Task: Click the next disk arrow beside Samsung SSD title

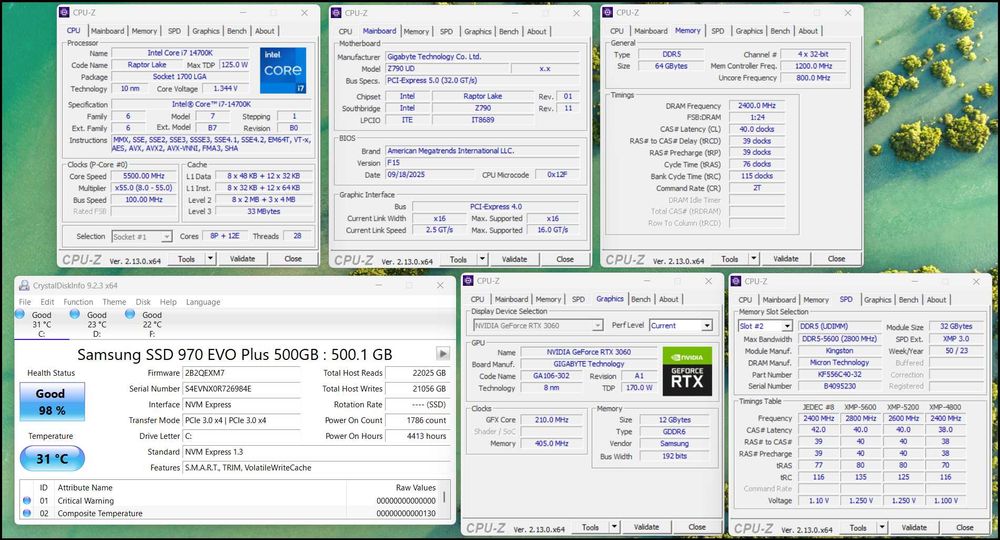Action: coord(443,353)
